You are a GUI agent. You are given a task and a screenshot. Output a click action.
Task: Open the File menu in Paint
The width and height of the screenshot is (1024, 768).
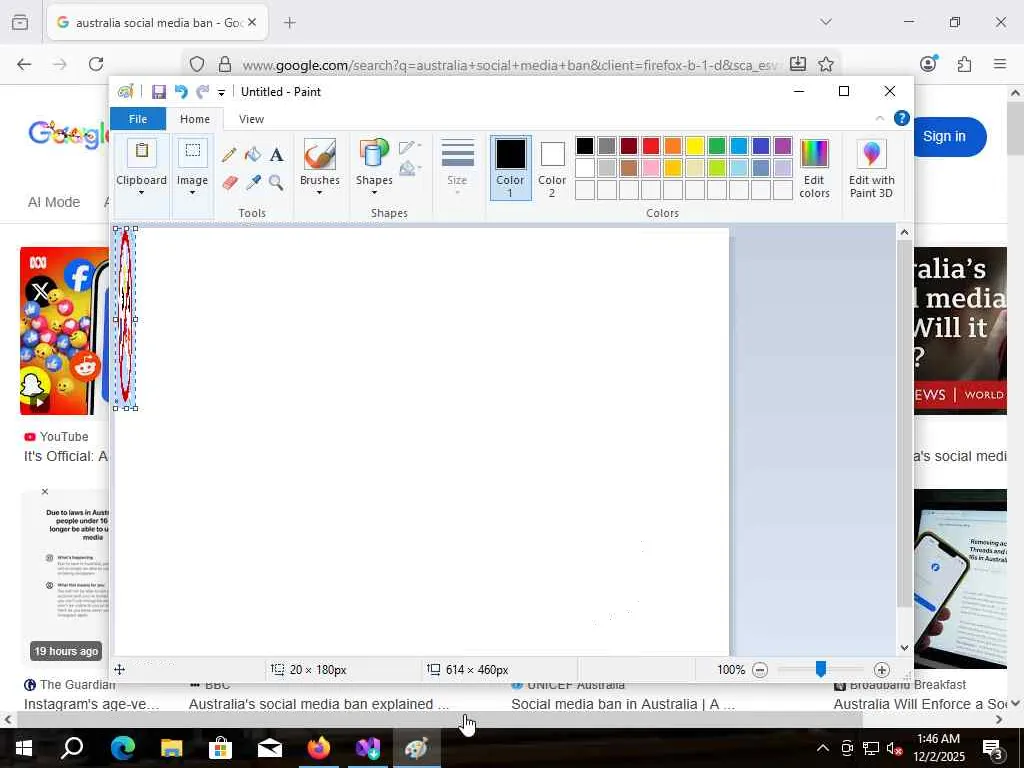138,119
